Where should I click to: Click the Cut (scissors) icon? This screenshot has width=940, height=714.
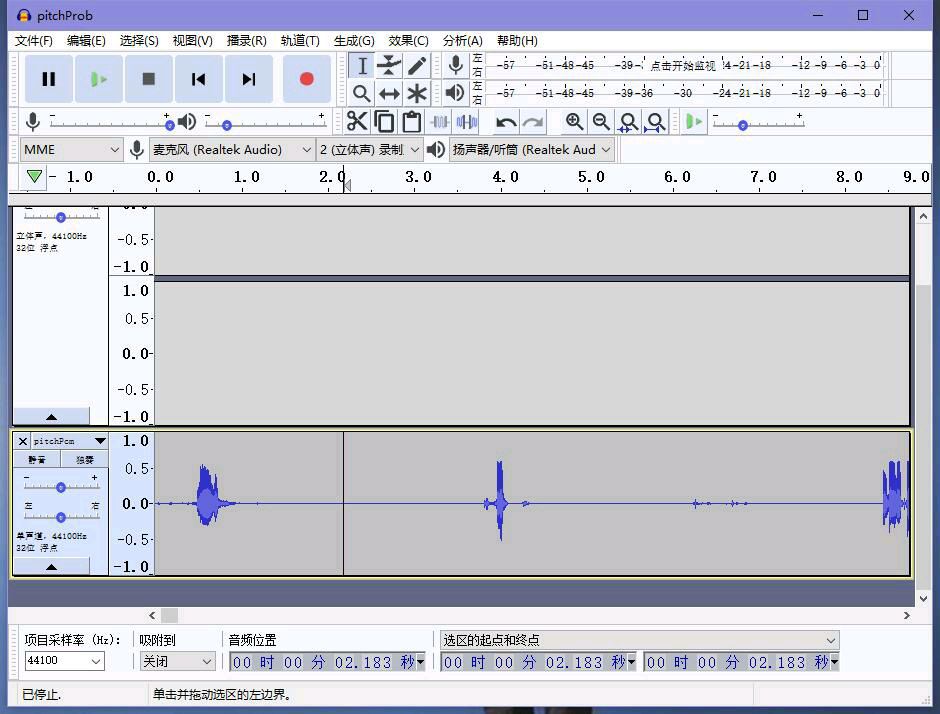(357, 122)
